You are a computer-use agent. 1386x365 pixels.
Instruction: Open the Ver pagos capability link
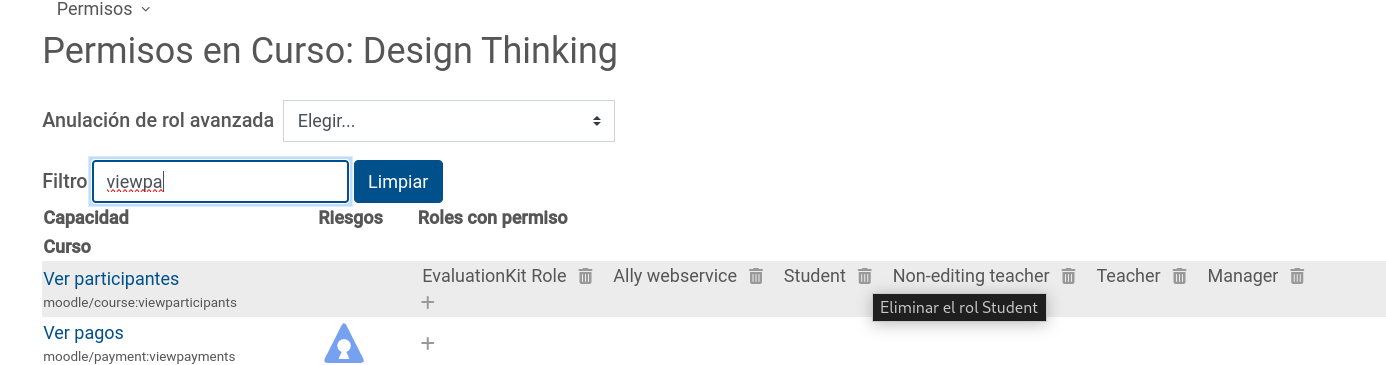(84, 332)
